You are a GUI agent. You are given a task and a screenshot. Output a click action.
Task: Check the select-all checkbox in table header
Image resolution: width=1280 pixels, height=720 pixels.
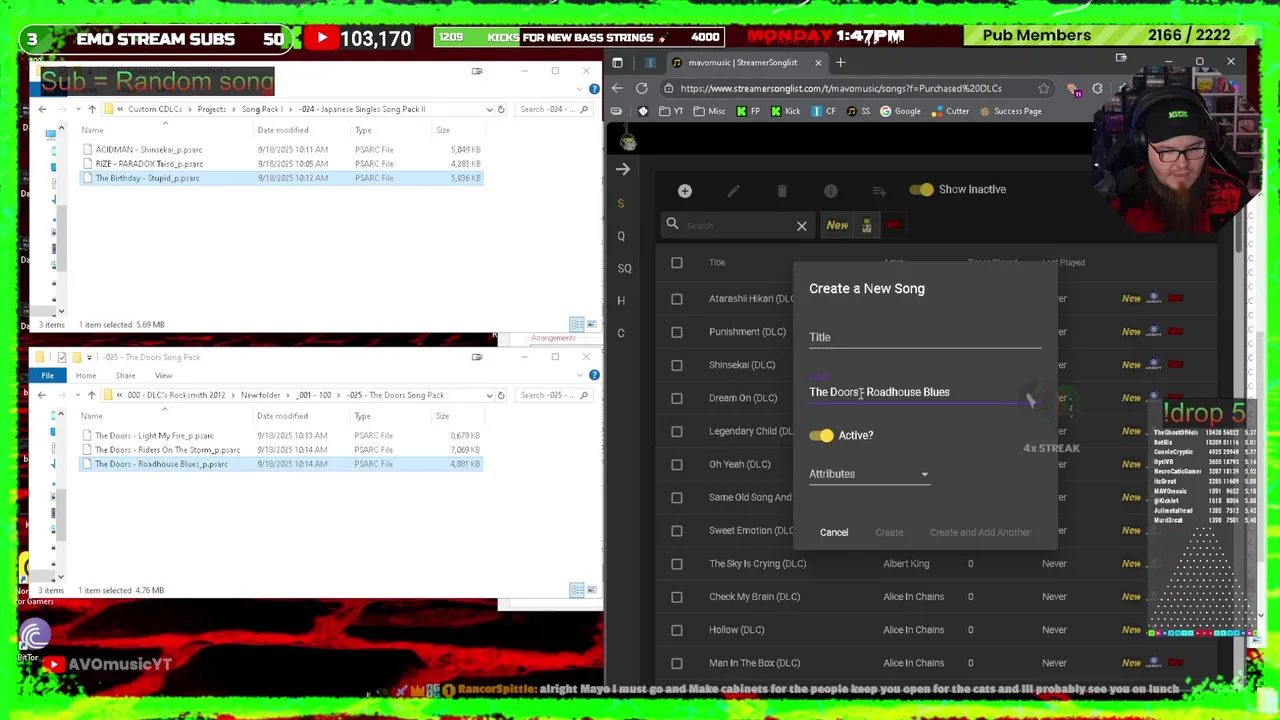tap(677, 263)
